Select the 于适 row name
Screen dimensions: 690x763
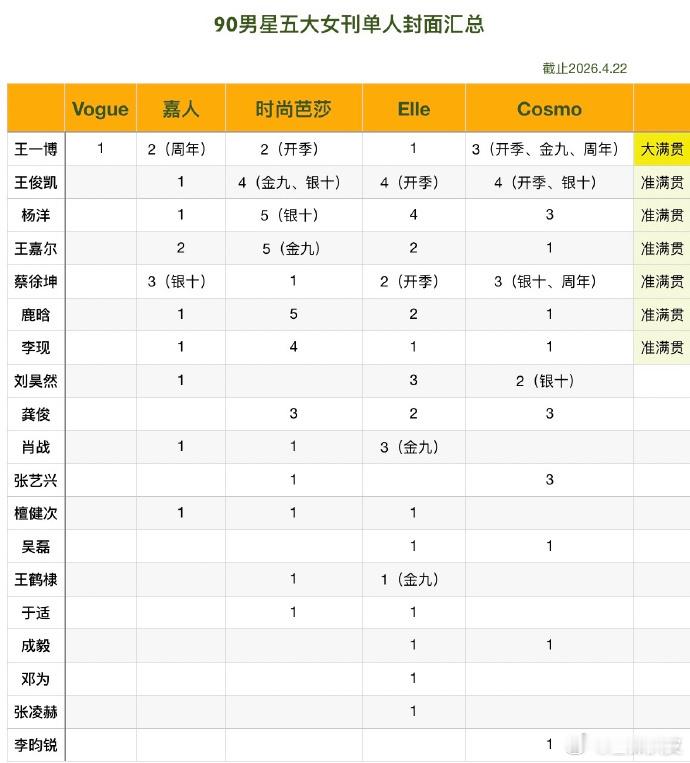36,612
